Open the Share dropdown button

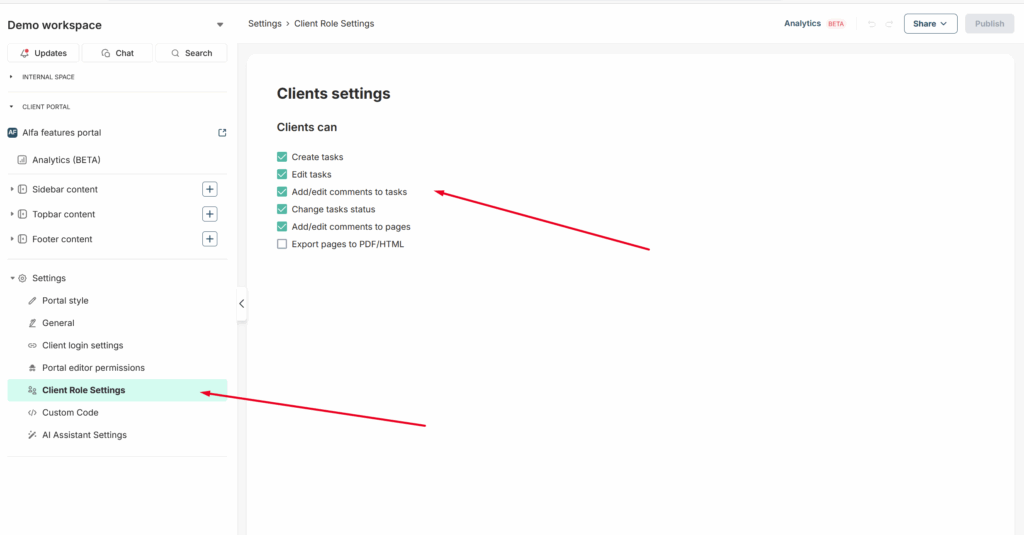coord(931,24)
